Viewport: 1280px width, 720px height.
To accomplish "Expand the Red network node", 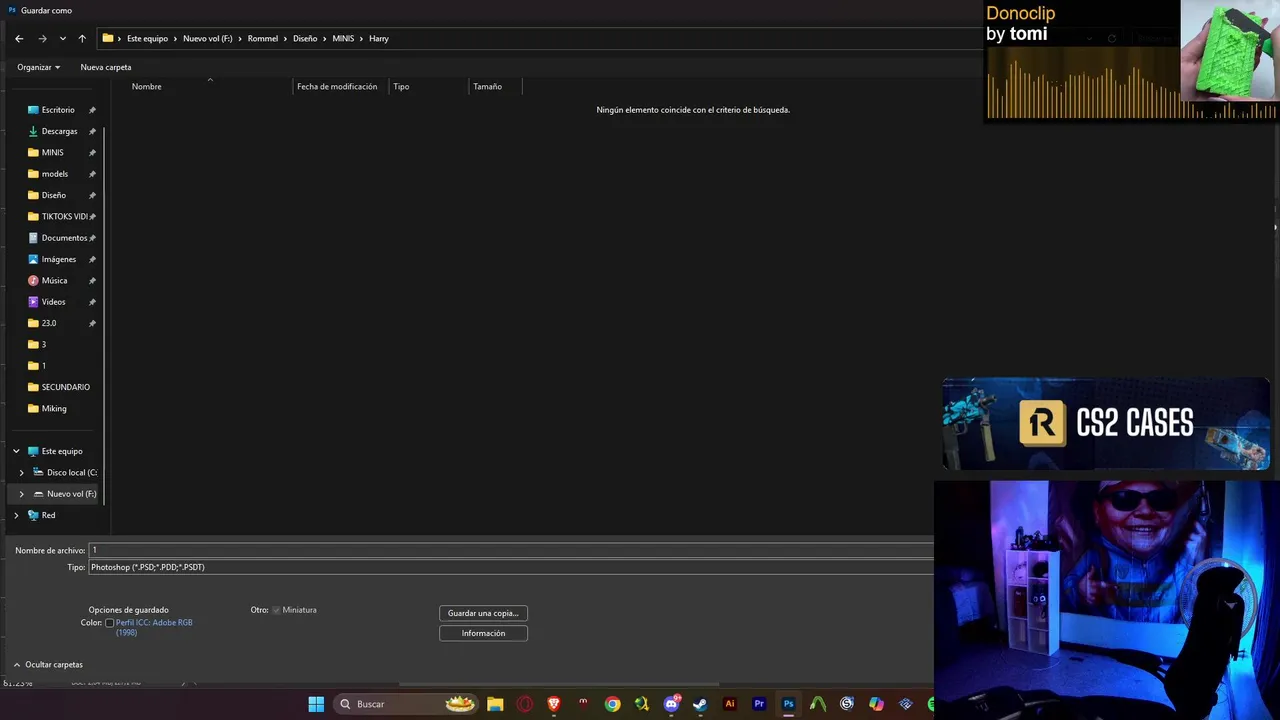I will tap(16, 515).
